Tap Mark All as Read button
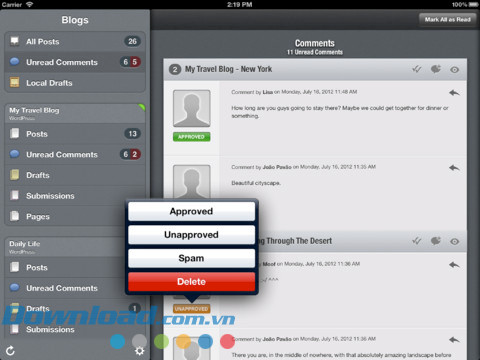The width and height of the screenshot is (480, 360). 447,20
